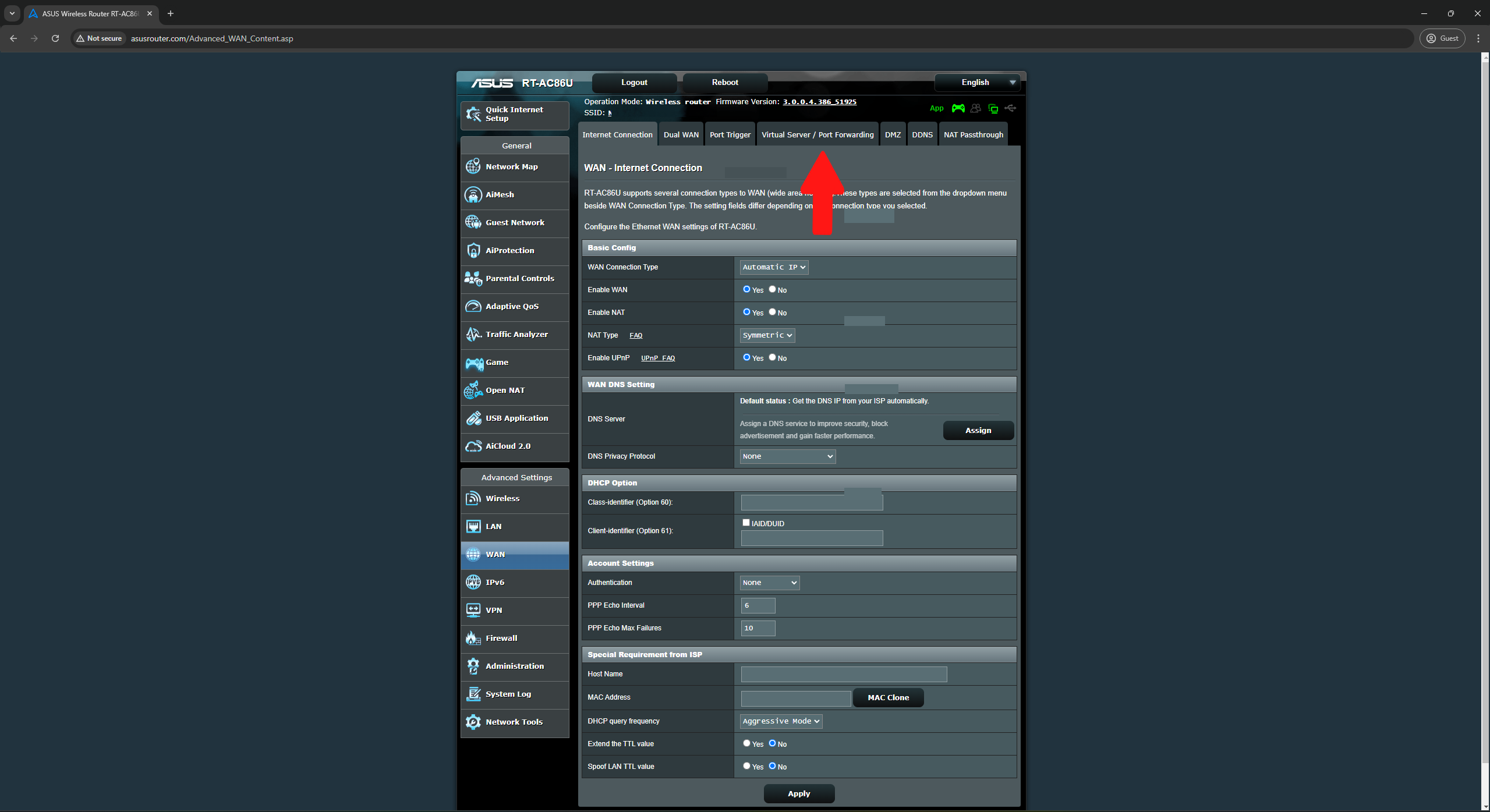Click the PPP Echo Interval field

point(758,605)
